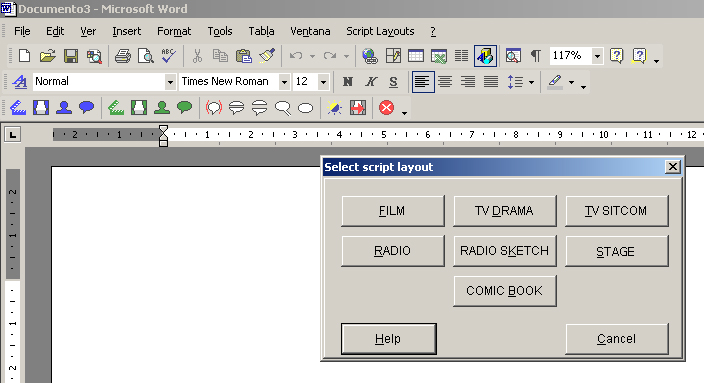Select the RADIO SKETCH layout

coord(505,251)
